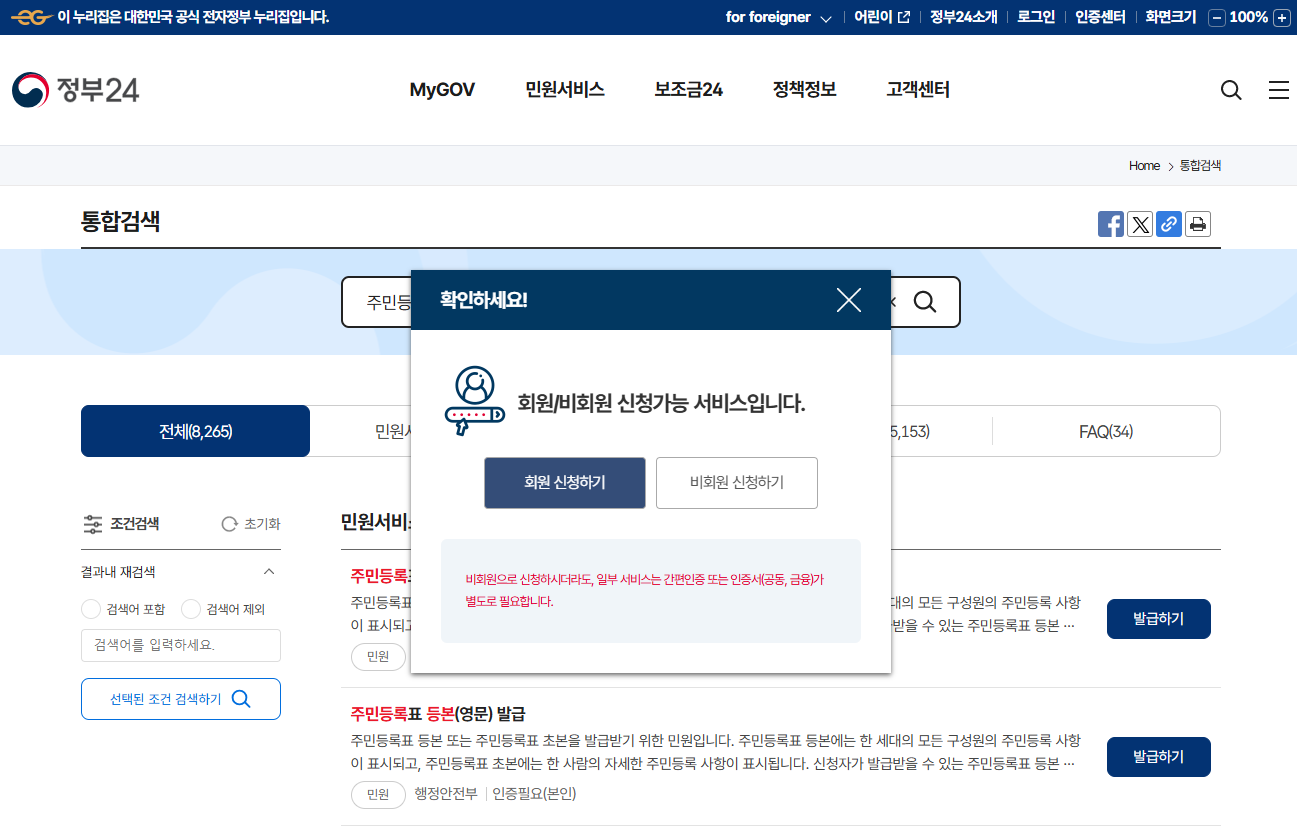
Task: Copy page link with the link icon
Action: pyautogui.click(x=1169, y=224)
